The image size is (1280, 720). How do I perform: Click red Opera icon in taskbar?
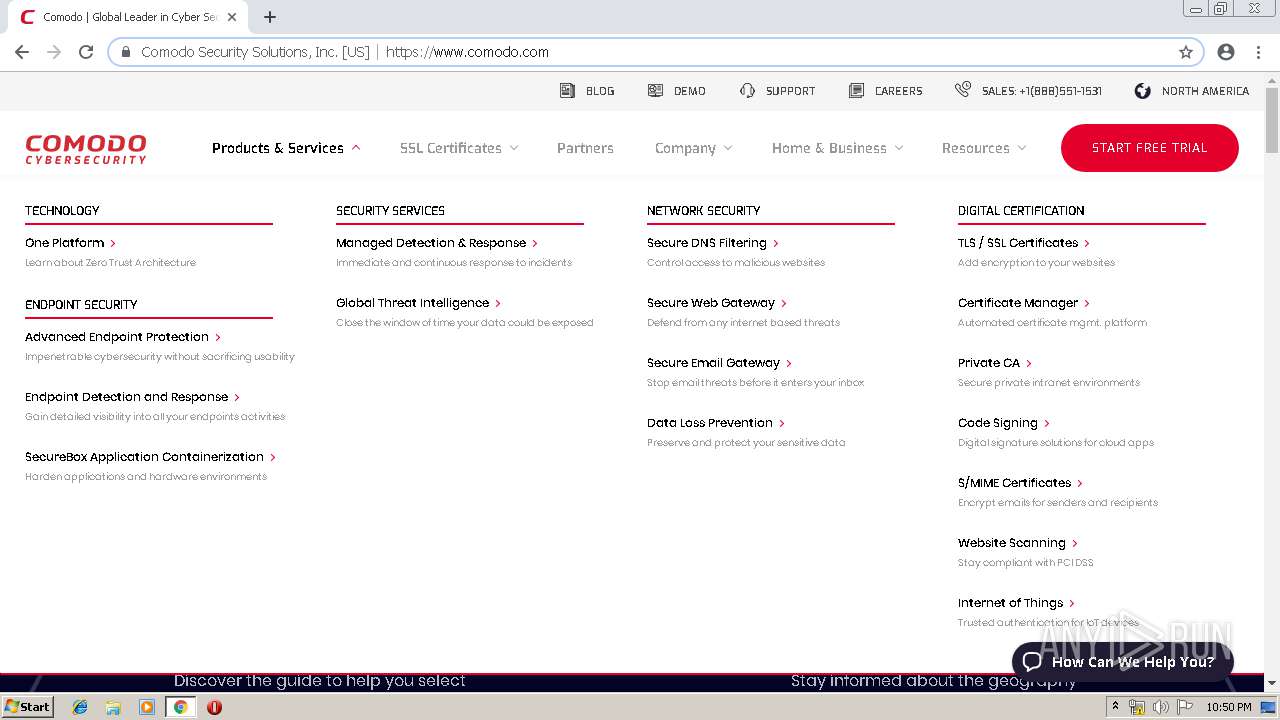pyautogui.click(x=214, y=707)
